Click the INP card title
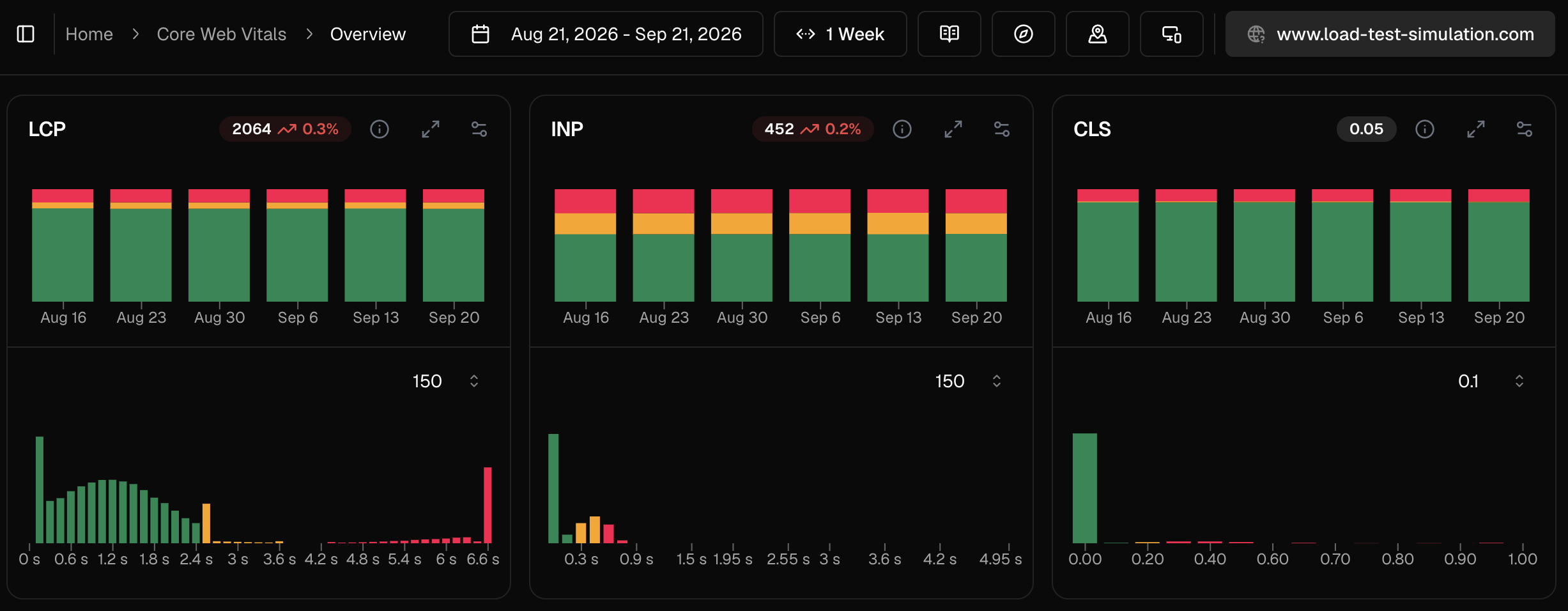Screen dimensions: 1568x611 point(567,129)
